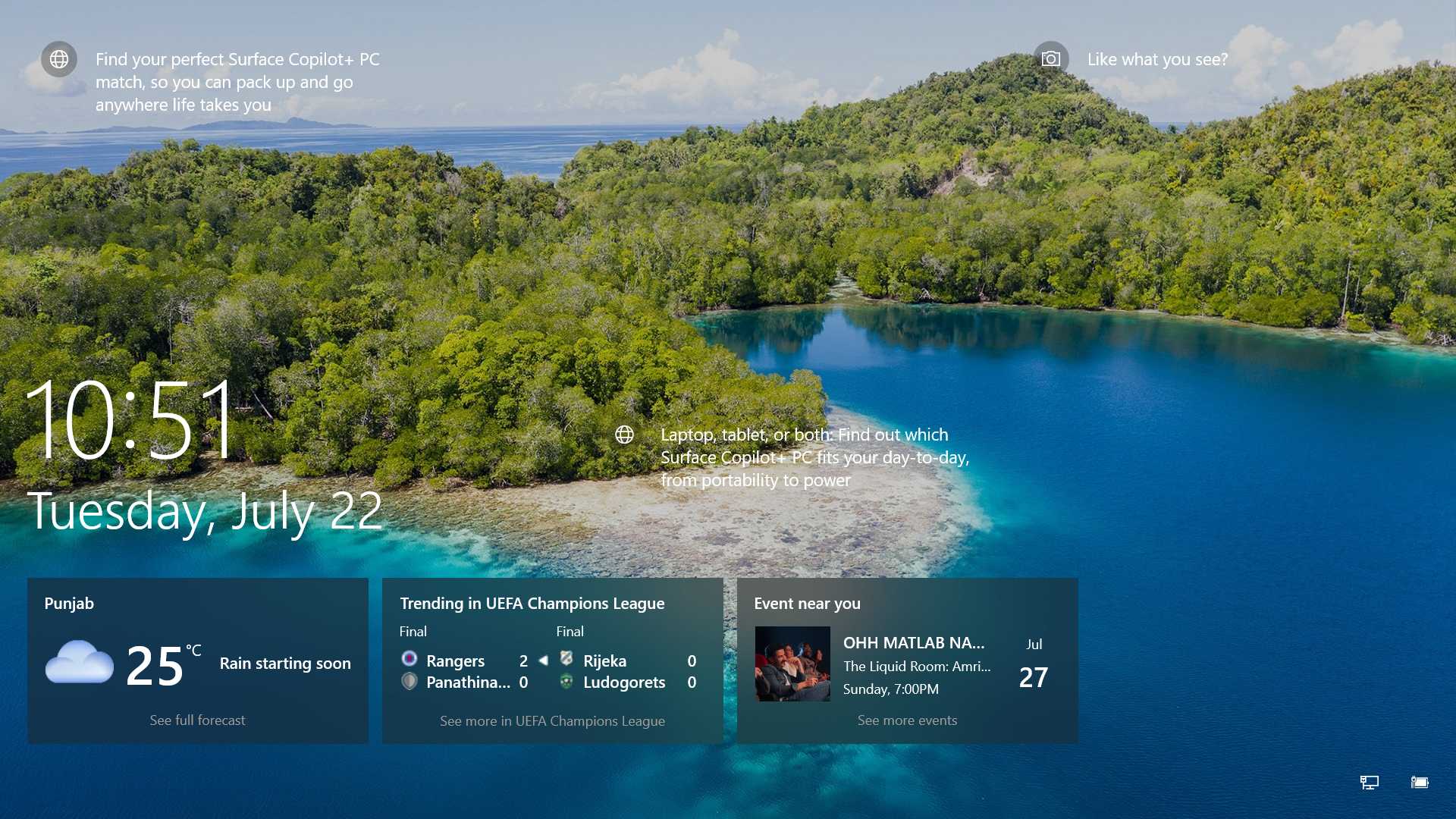Click the camera icon beside 'Like what you see?'
1456x819 pixels.
(1051, 59)
